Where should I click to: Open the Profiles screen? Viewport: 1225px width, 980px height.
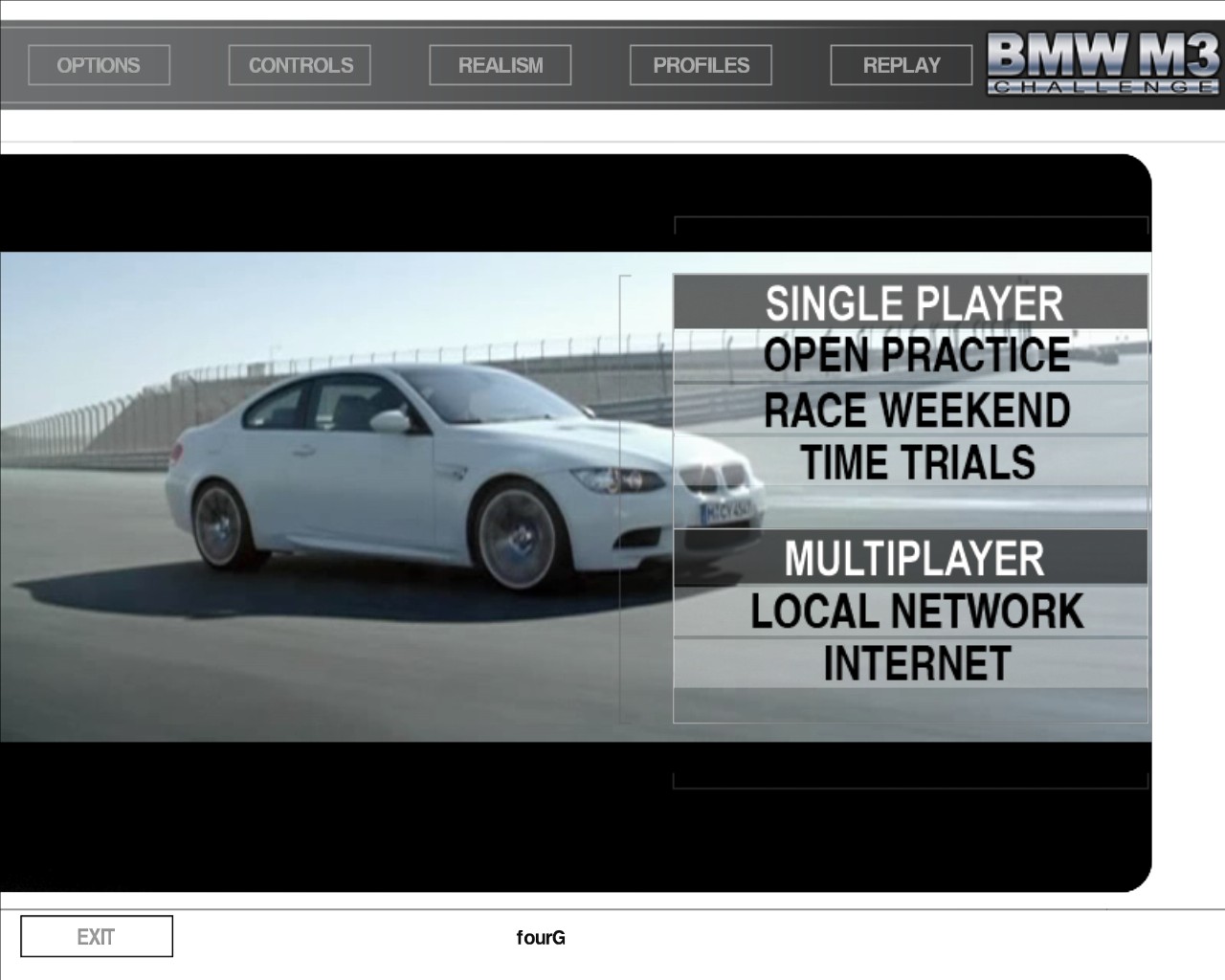tap(701, 65)
